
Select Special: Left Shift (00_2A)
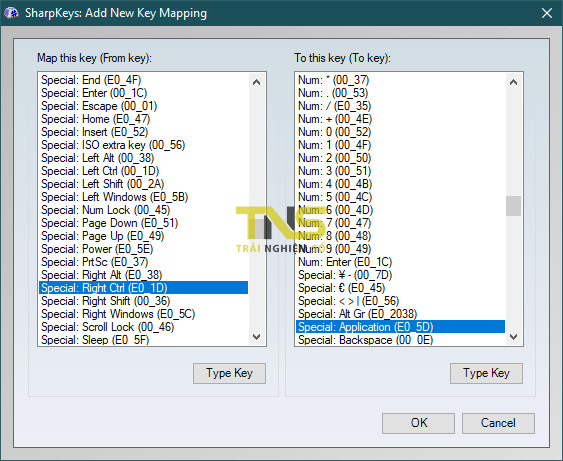pyautogui.click(x=143, y=184)
